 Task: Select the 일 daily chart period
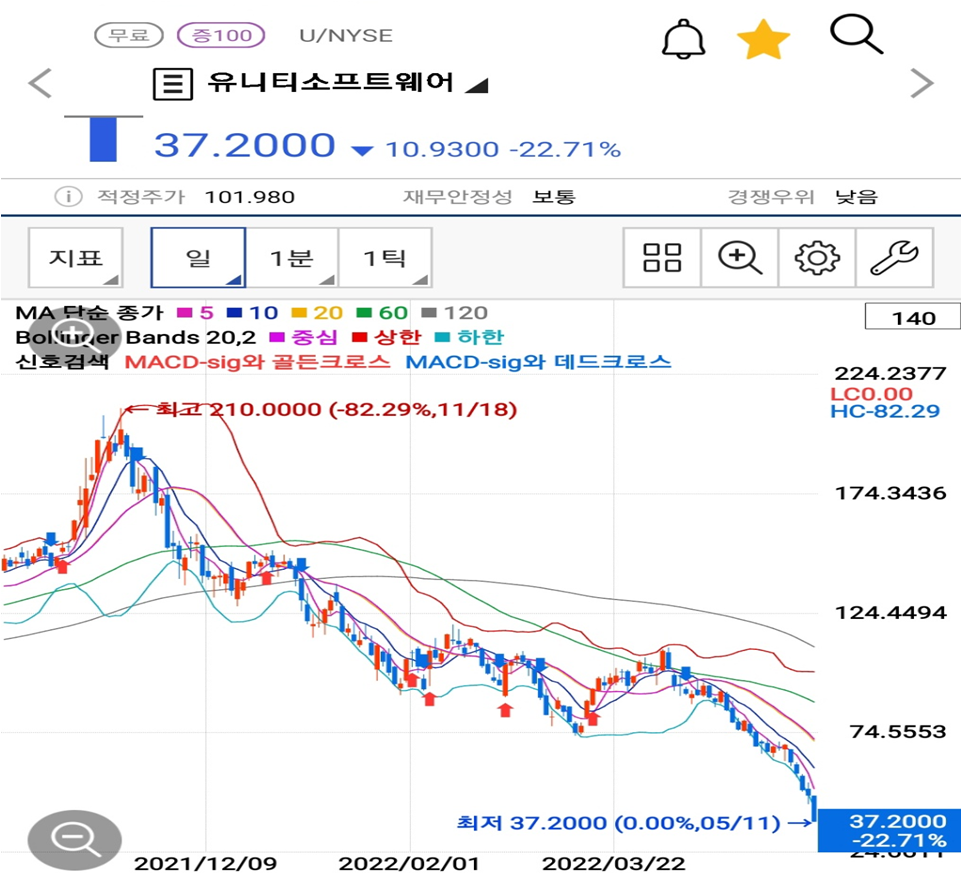[x=198, y=258]
